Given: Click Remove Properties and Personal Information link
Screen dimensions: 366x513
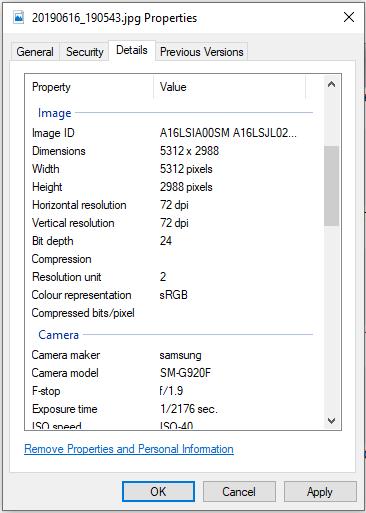Looking at the screenshot, I should (129, 449).
